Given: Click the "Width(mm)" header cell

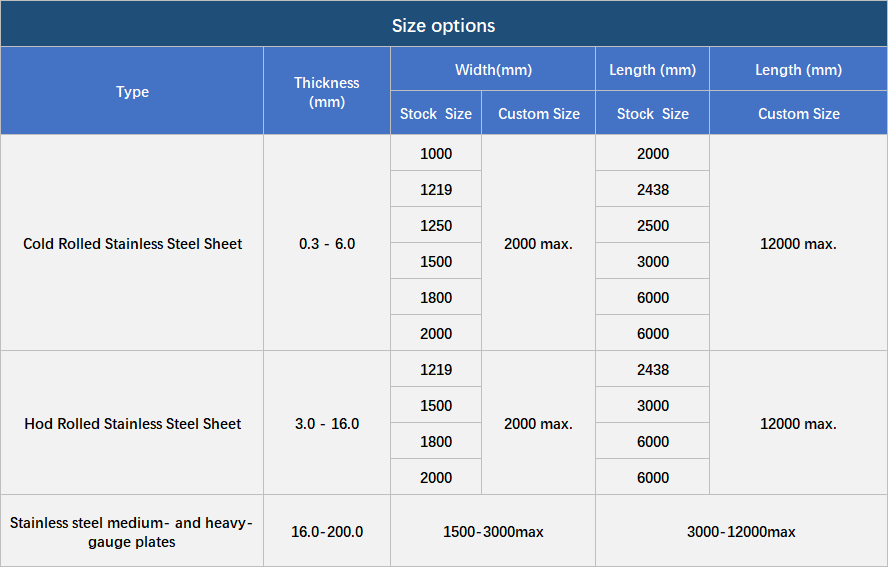Looking at the screenshot, I should 493,69.
